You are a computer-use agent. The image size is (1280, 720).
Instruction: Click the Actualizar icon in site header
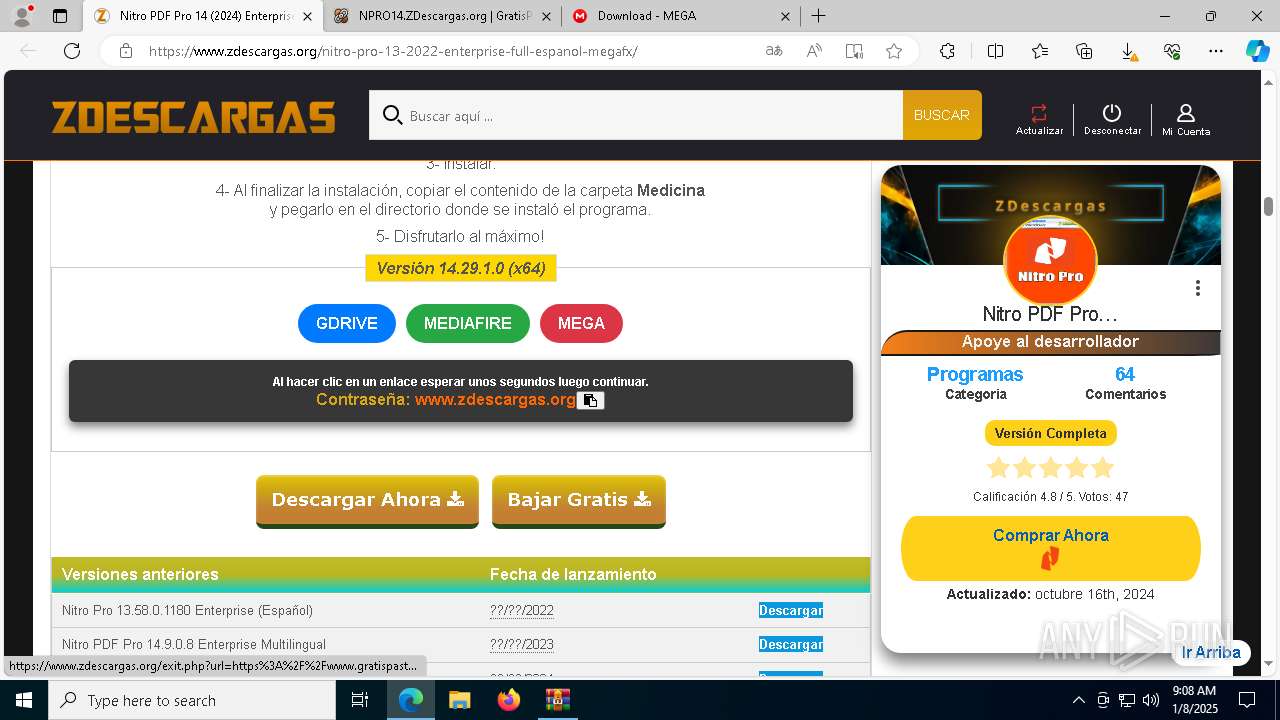pyautogui.click(x=1039, y=113)
